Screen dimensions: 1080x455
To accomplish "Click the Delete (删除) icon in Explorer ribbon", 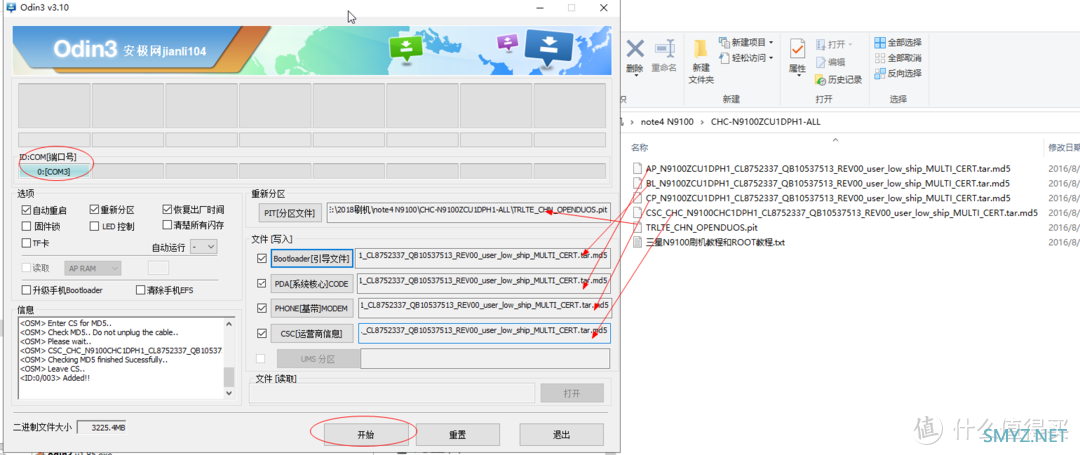I will [634, 50].
